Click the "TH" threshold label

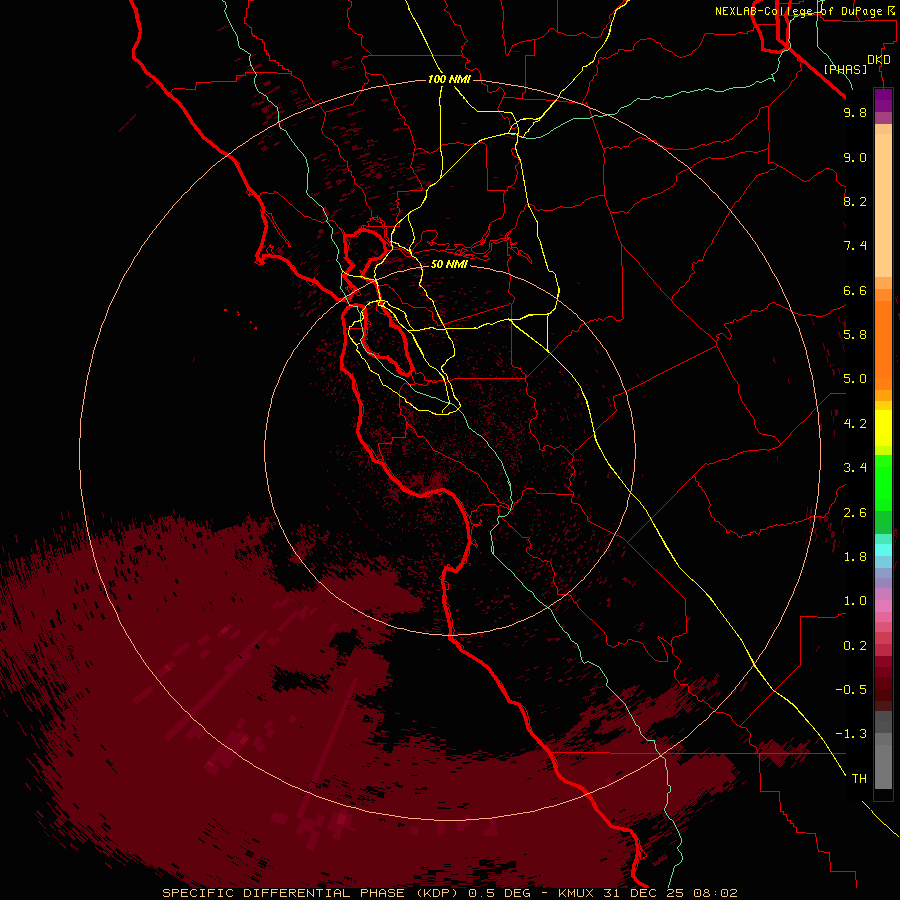click(859, 779)
